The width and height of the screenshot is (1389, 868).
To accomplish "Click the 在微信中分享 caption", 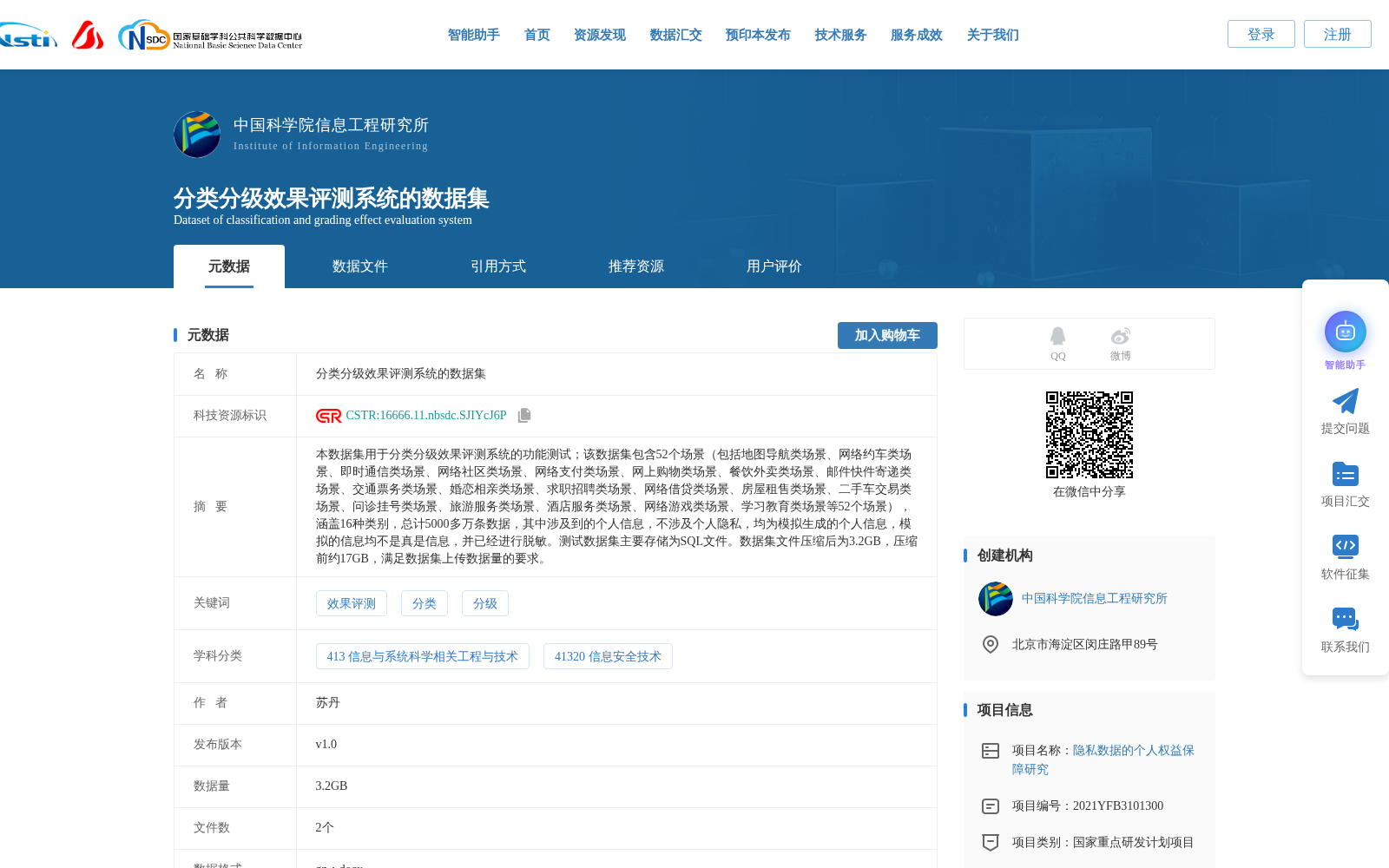I will (x=1089, y=492).
